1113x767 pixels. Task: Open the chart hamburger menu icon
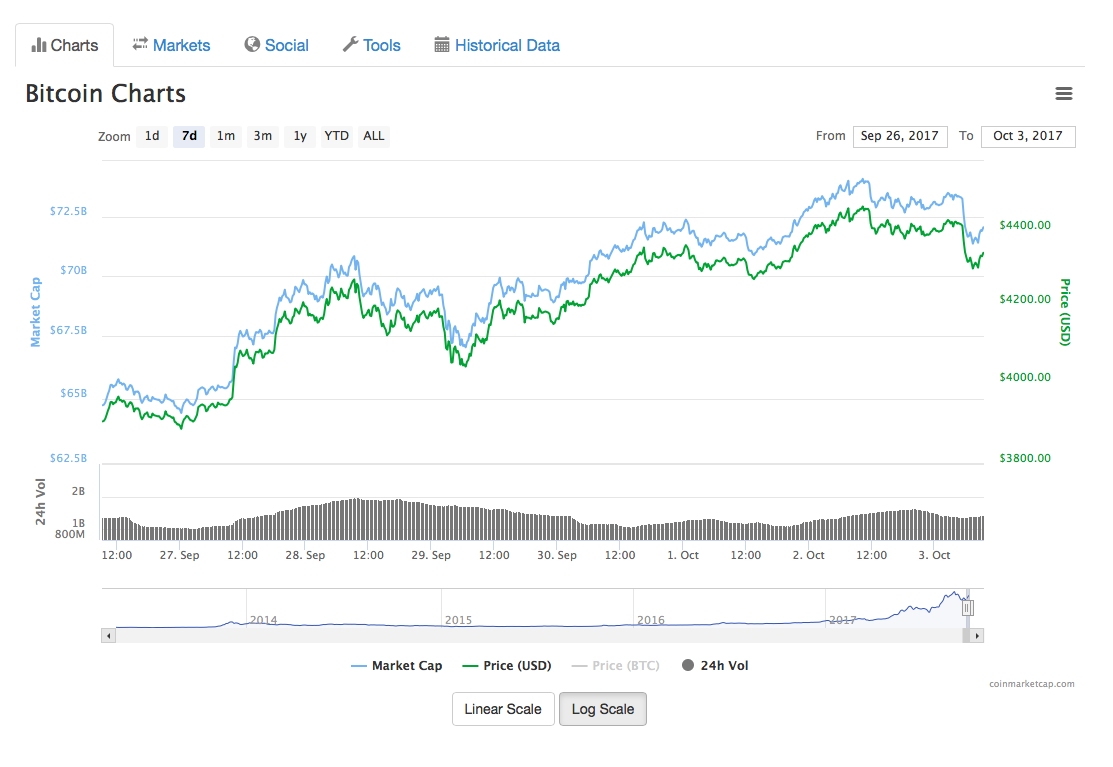click(1064, 94)
